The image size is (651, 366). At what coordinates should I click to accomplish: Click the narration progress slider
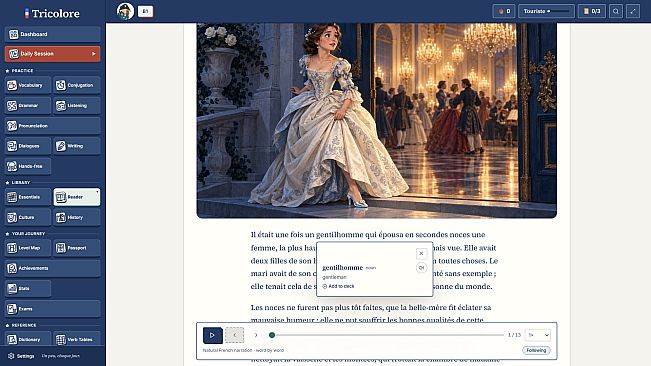click(x=387, y=335)
